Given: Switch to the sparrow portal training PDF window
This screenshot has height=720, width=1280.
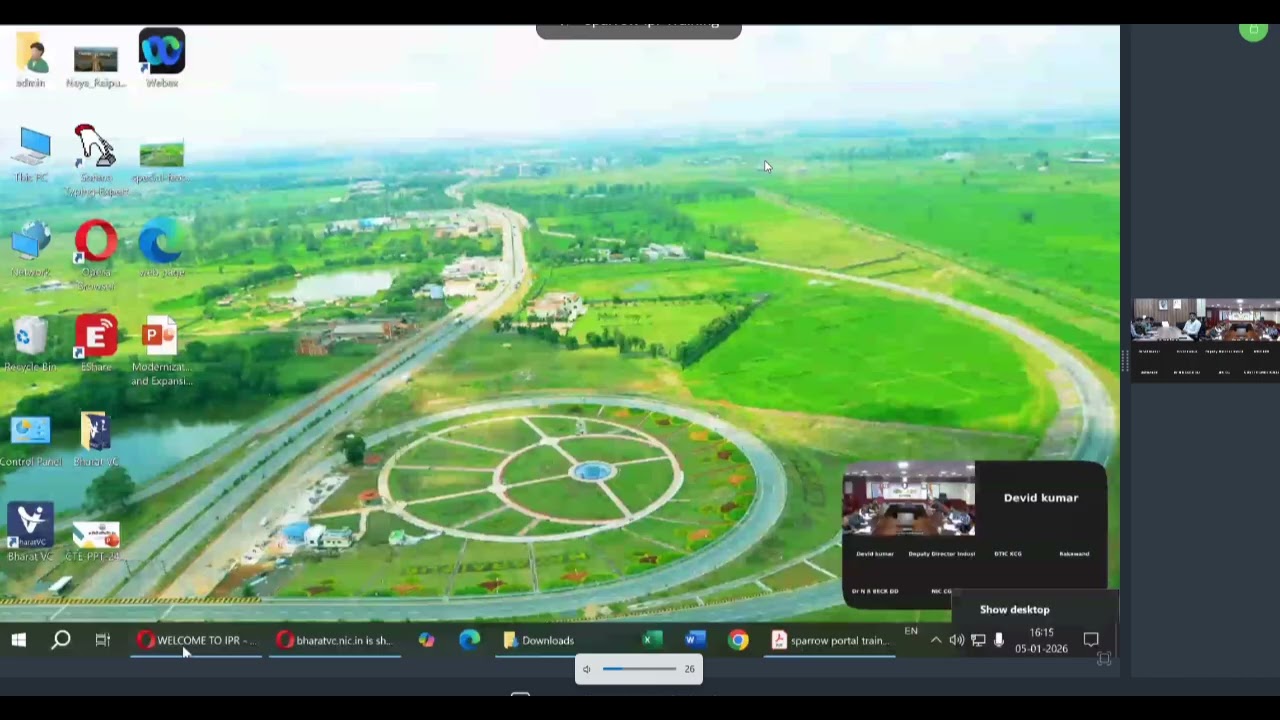Looking at the screenshot, I should [830, 640].
